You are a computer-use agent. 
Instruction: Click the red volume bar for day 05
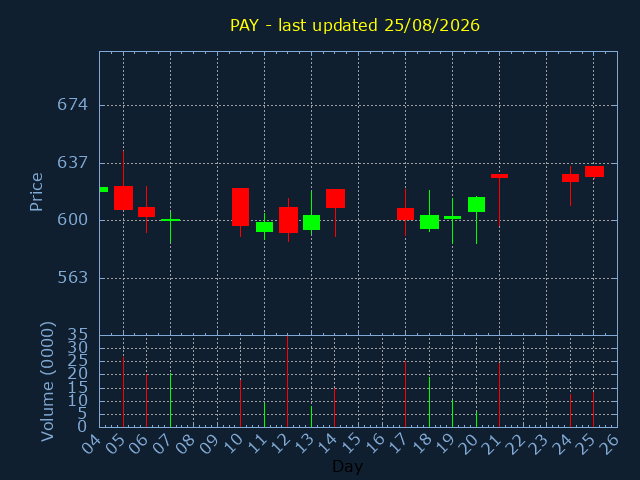[x=123, y=392]
